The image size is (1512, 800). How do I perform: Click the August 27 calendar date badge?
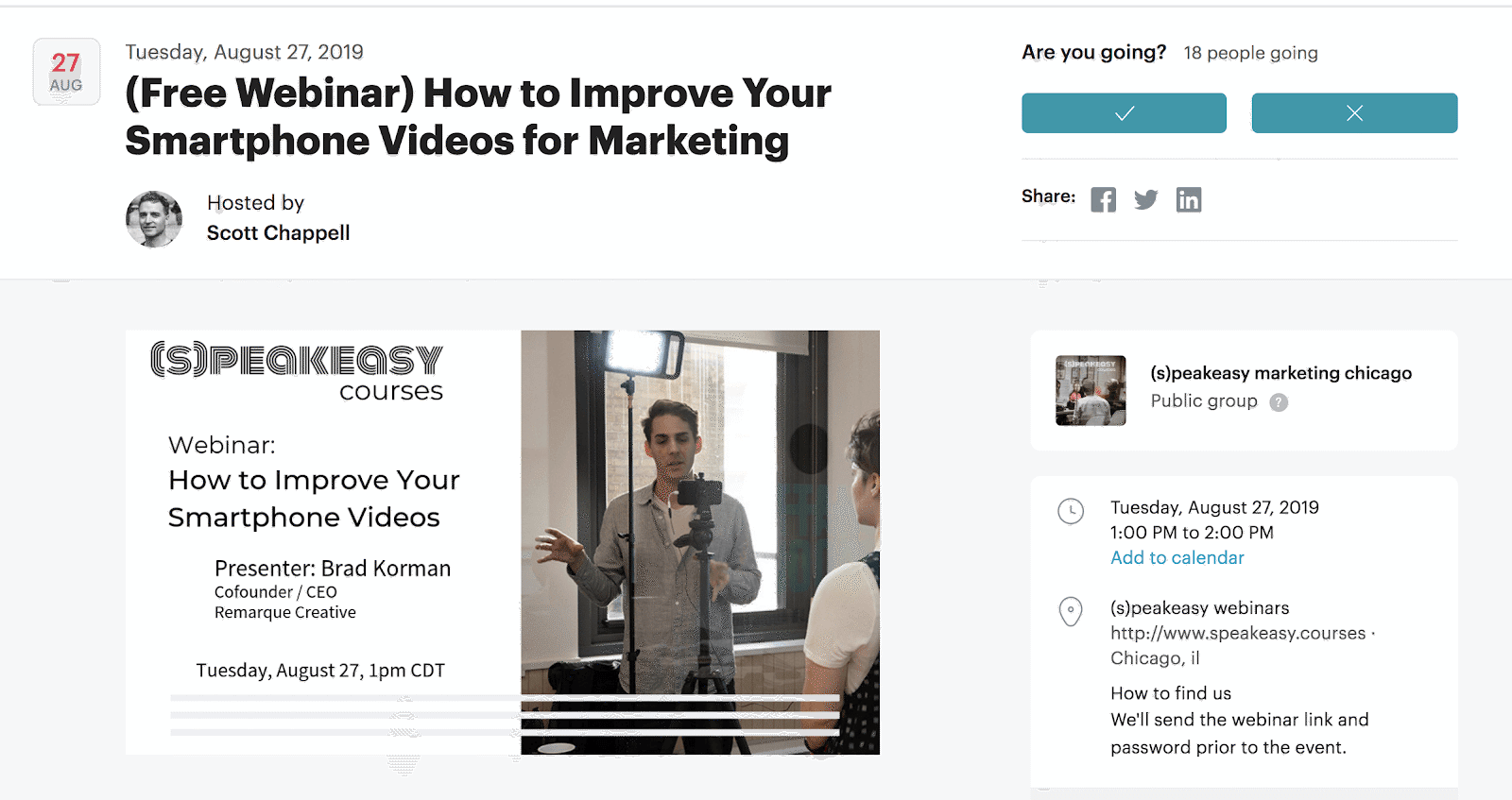[66, 72]
